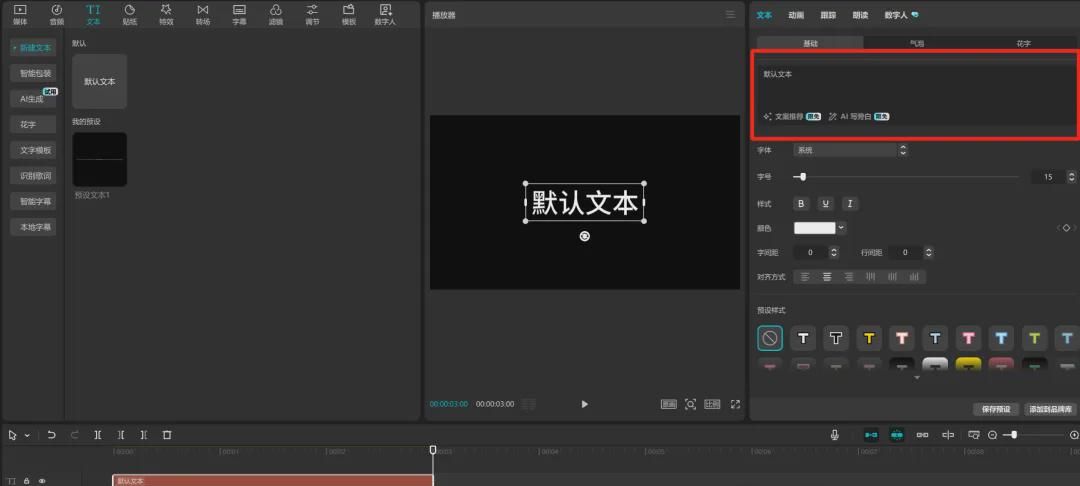Toggle linkage icon in timeline toolbar

click(922, 435)
